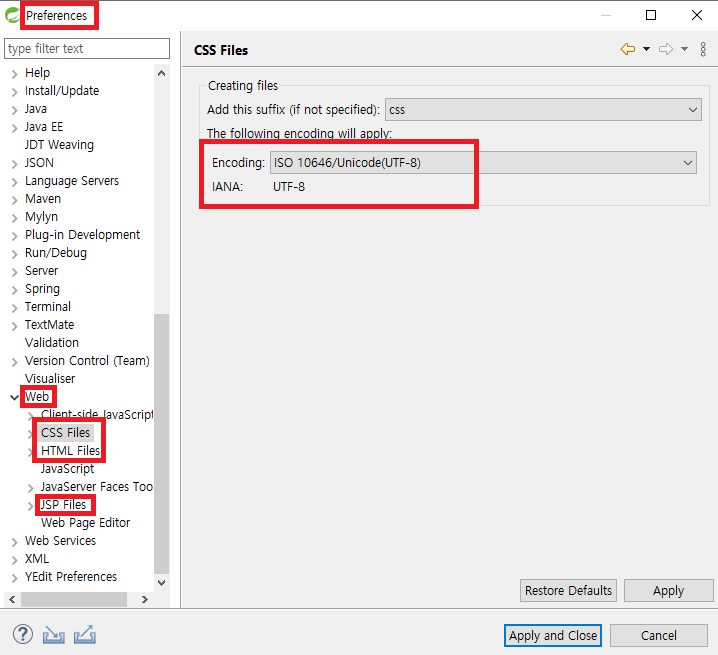Select Web Services preferences

coord(60,540)
